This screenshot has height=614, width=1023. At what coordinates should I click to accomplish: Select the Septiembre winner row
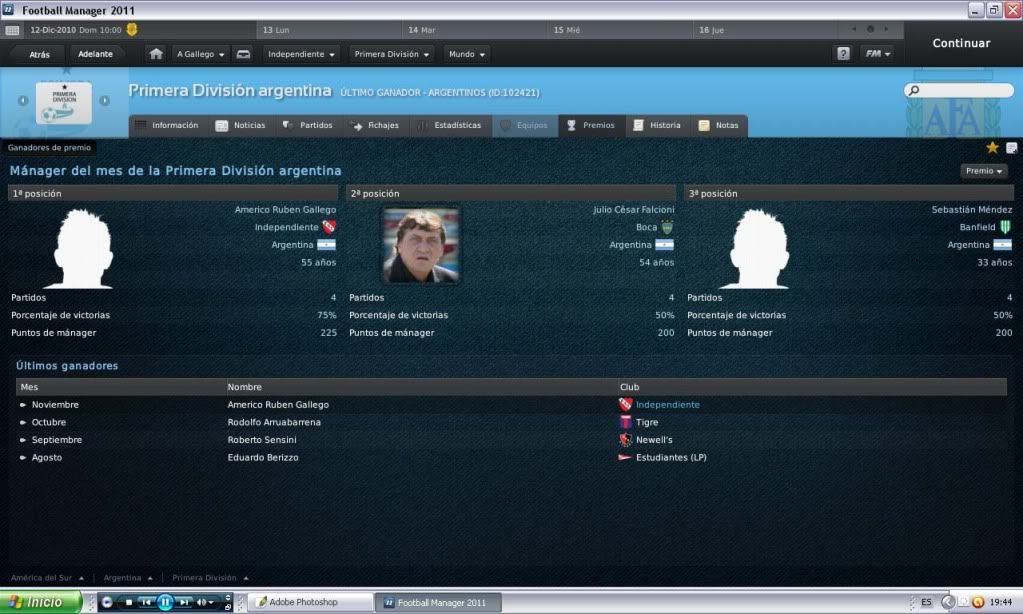pos(511,440)
